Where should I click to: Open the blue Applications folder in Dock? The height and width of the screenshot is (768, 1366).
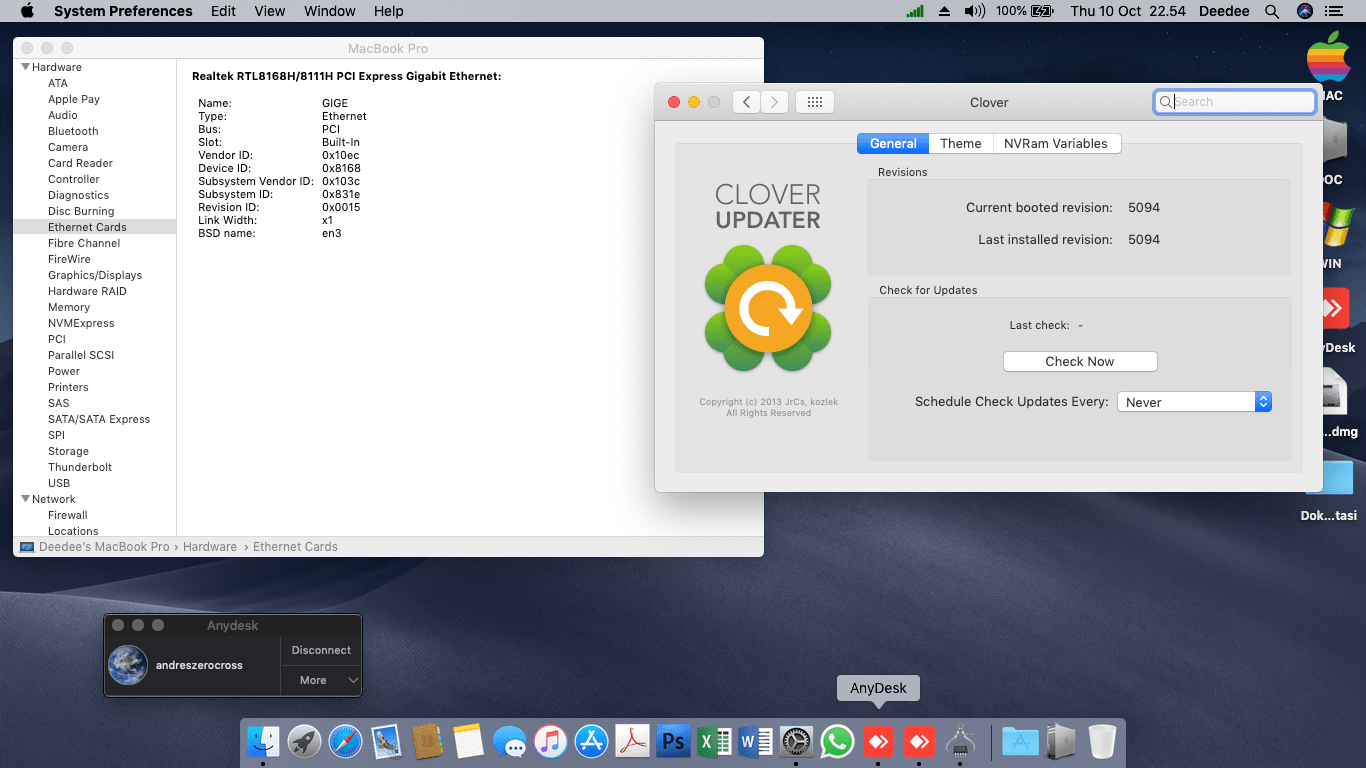click(1020, 741)
